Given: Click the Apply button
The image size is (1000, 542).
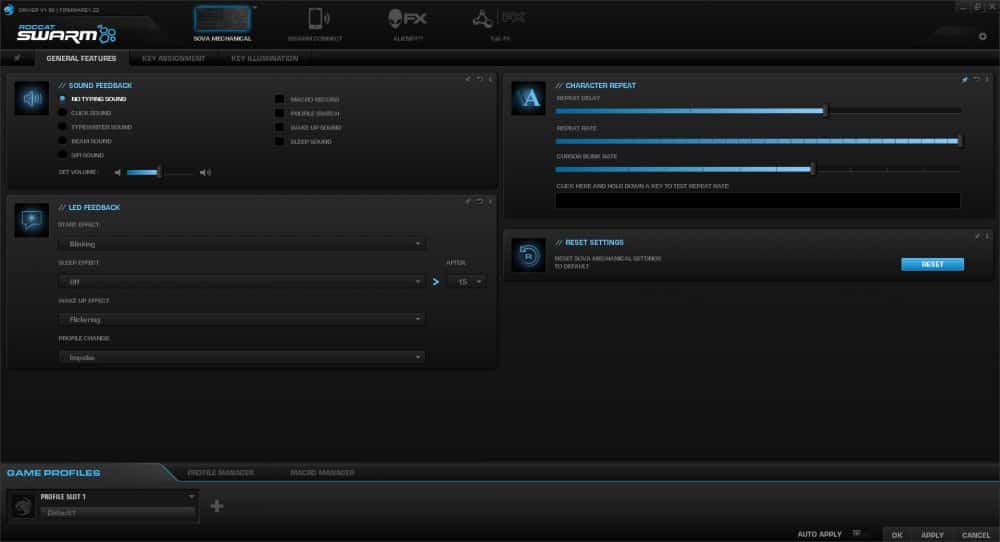Looking at the screenshot, I should click(x=932, y=535).
